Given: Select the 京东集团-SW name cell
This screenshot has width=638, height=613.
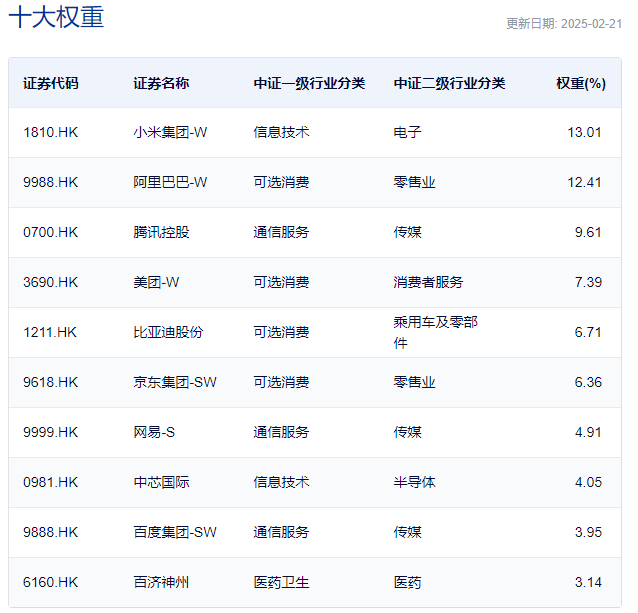Looking at the screenshot, I should pyautogui.click(x=175, y=382).
